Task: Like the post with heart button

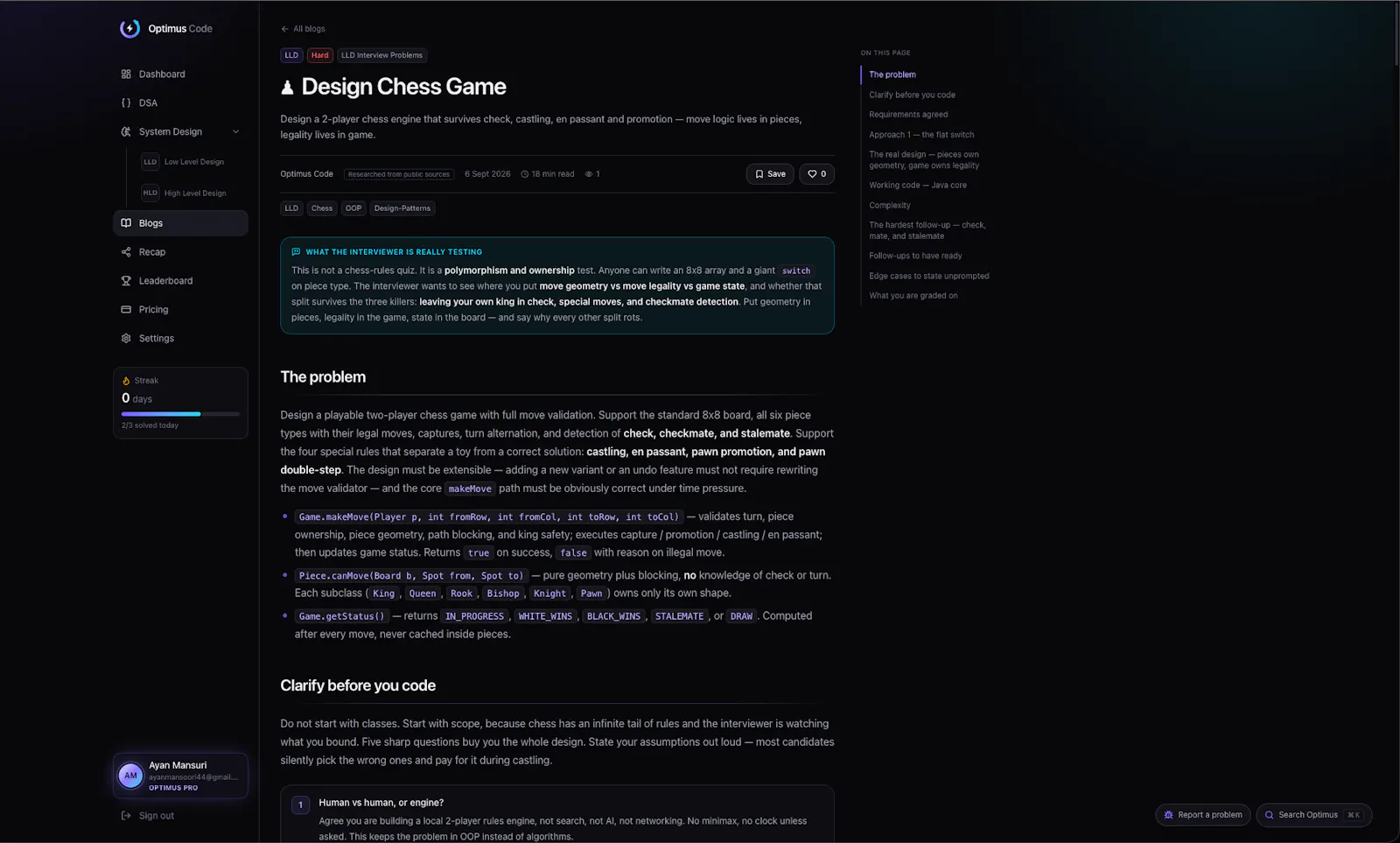Action: [x=816, y=174]
